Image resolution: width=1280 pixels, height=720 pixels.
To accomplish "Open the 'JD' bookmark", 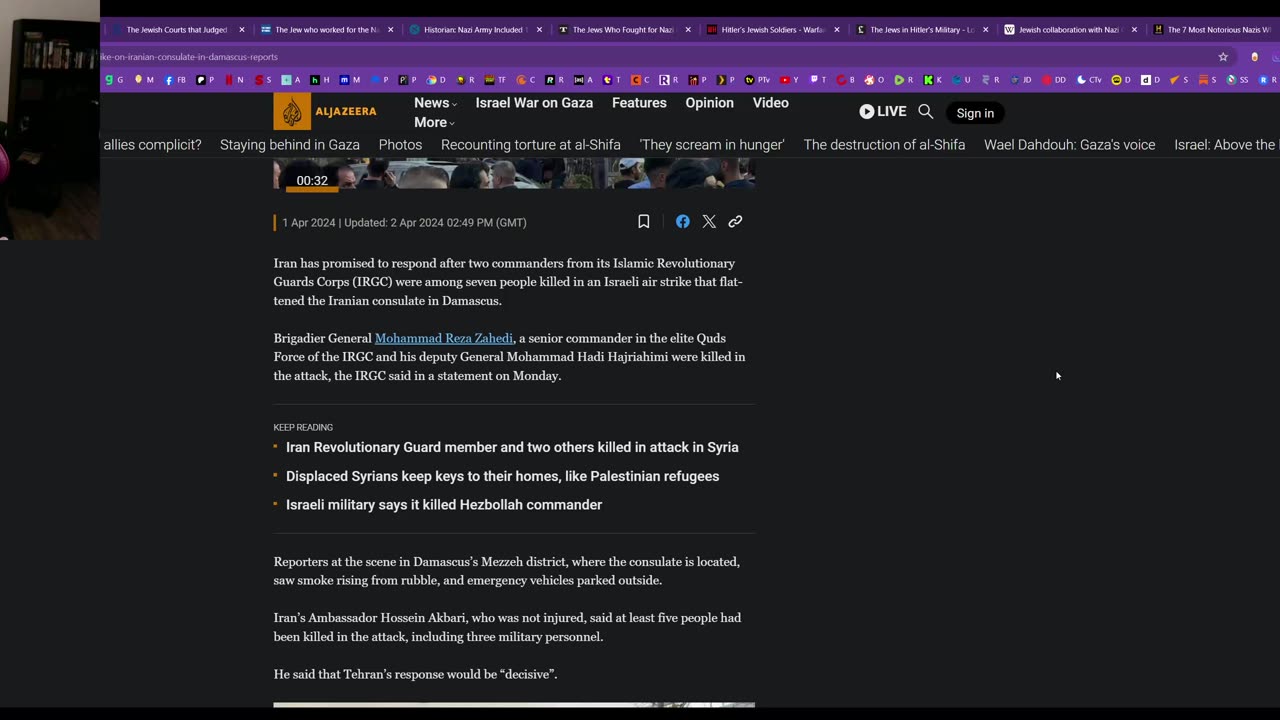I will (x=1022, y=80).
